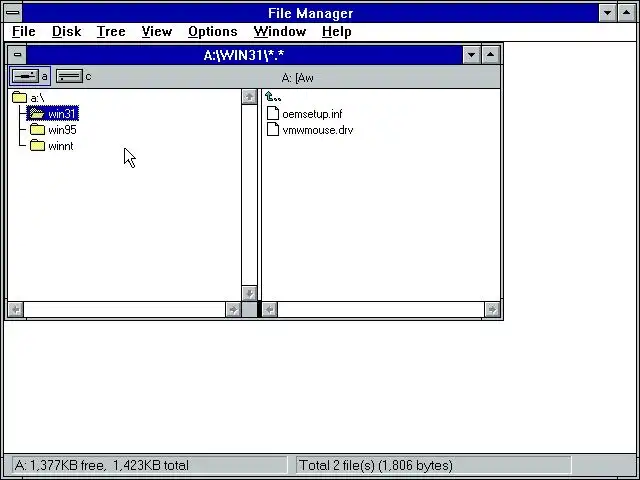Switch to hard drive c icon
This screenshot has width=640, height=480.
pos(69,76)
